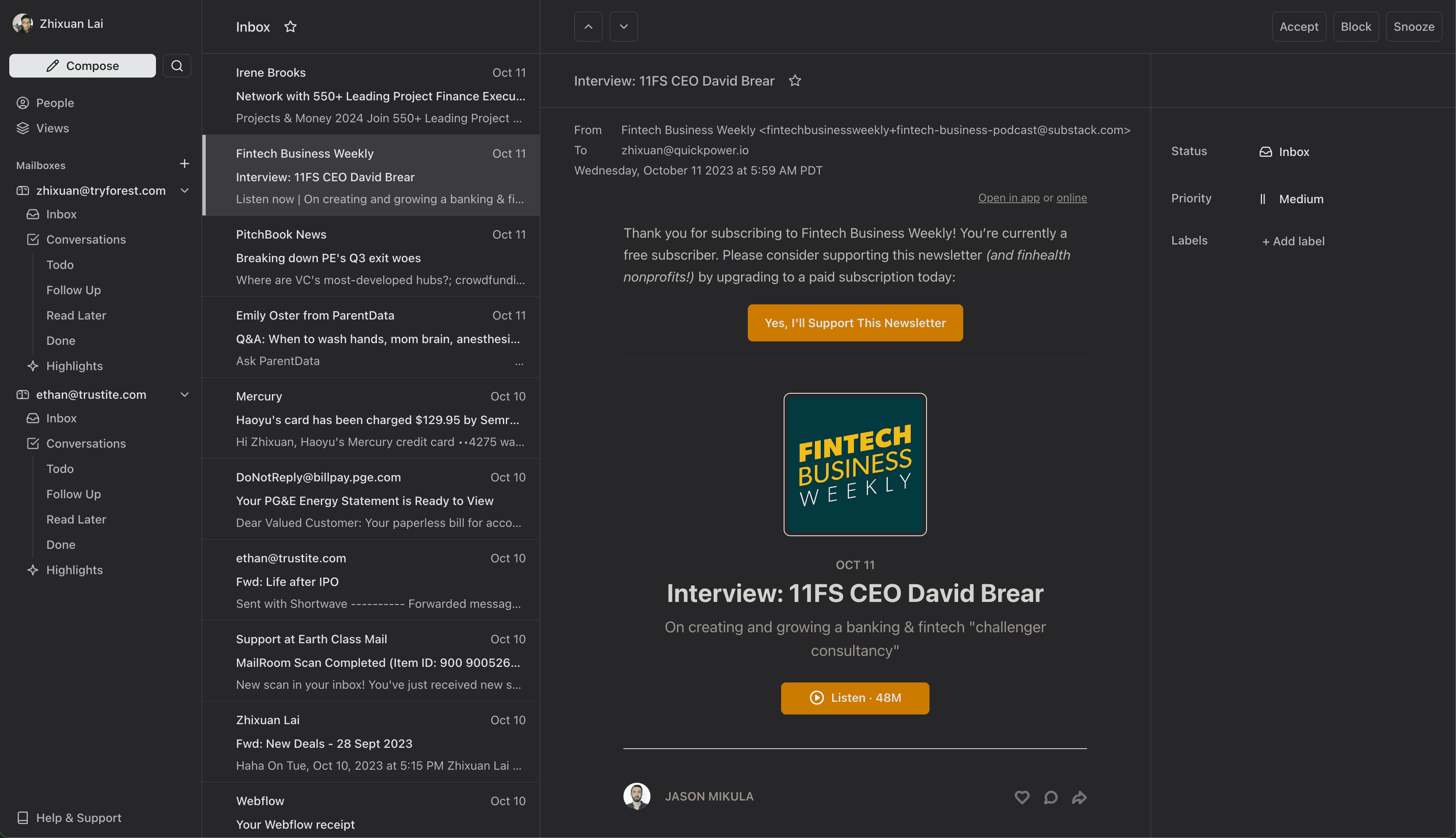Go to next email with down arrow
1456x838 pixels.
pos(623,27)
